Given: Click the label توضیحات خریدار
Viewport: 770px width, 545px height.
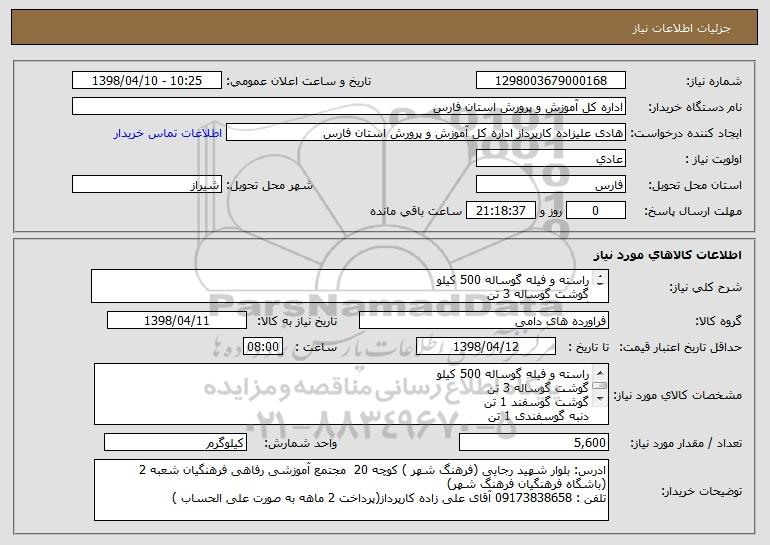Looking at the screenshot, I should pos(701,490).
